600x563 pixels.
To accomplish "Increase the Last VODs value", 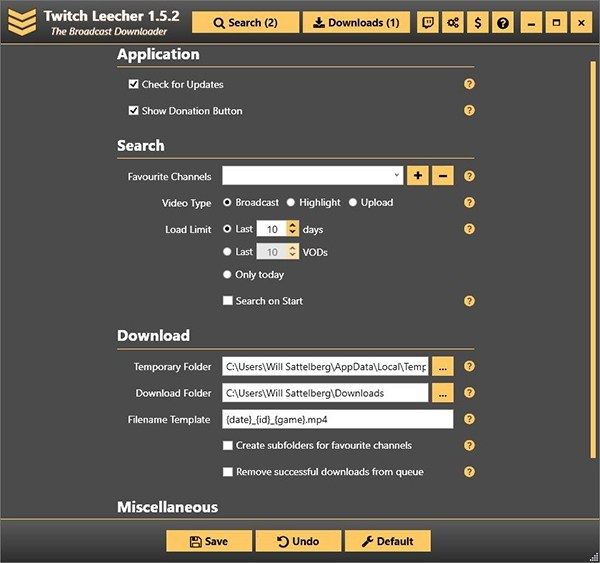I will 293,248.
